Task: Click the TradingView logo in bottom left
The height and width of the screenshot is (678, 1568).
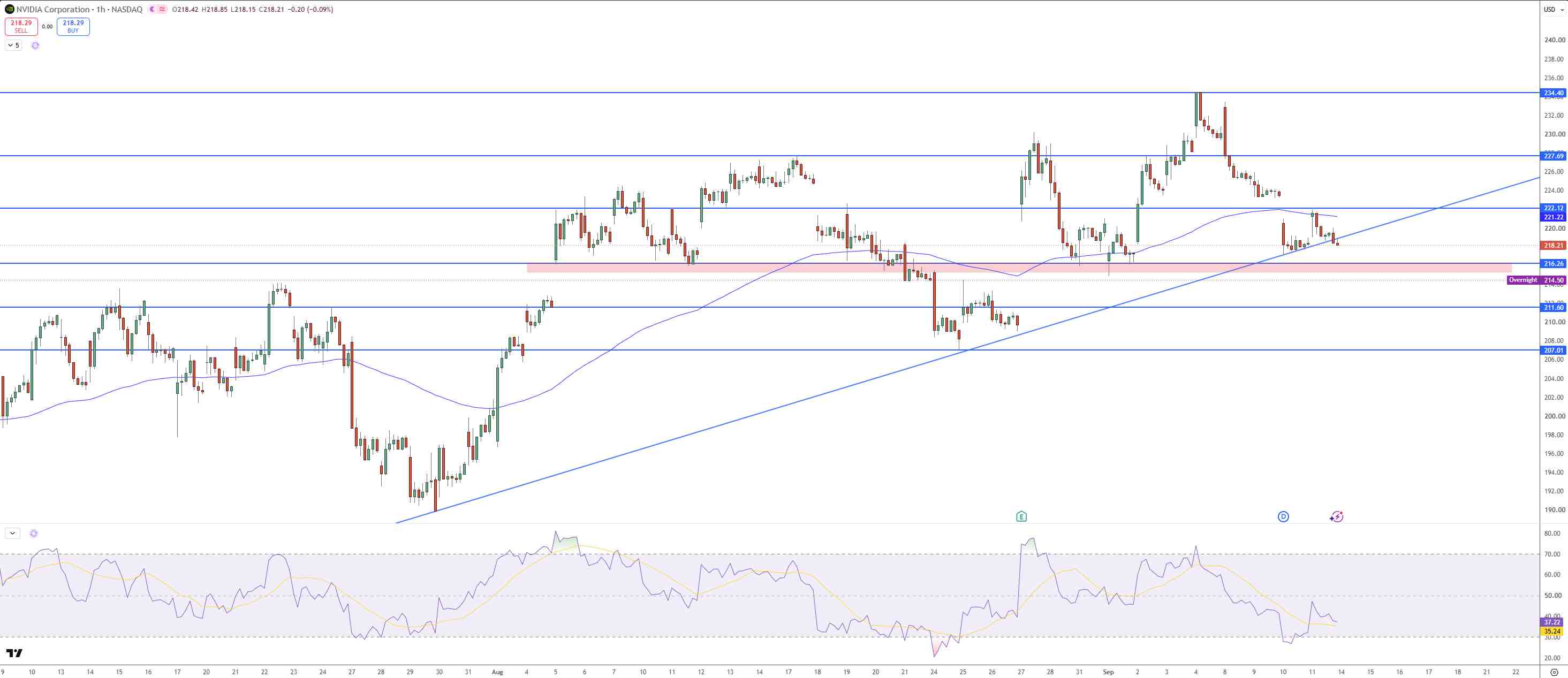Action: [x=14, y=653]
